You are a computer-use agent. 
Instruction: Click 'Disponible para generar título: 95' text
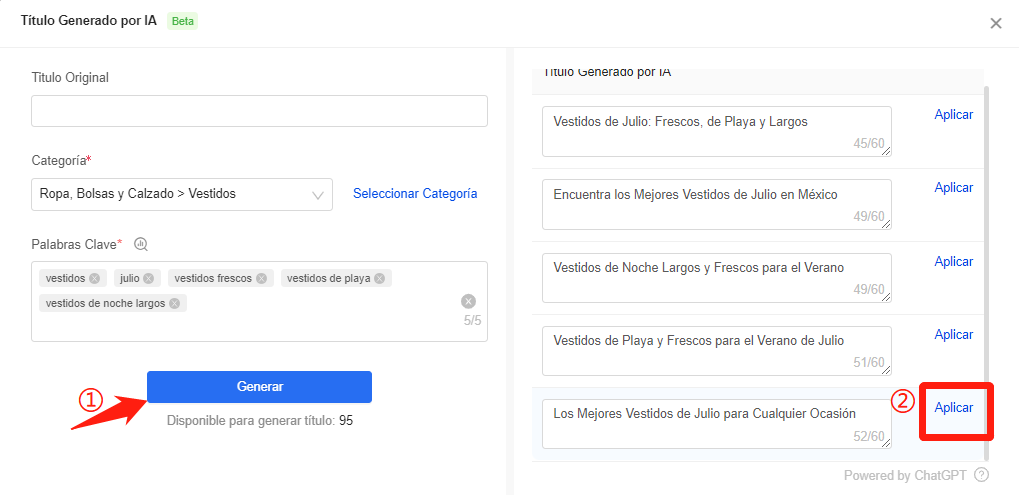coord(260,421)
